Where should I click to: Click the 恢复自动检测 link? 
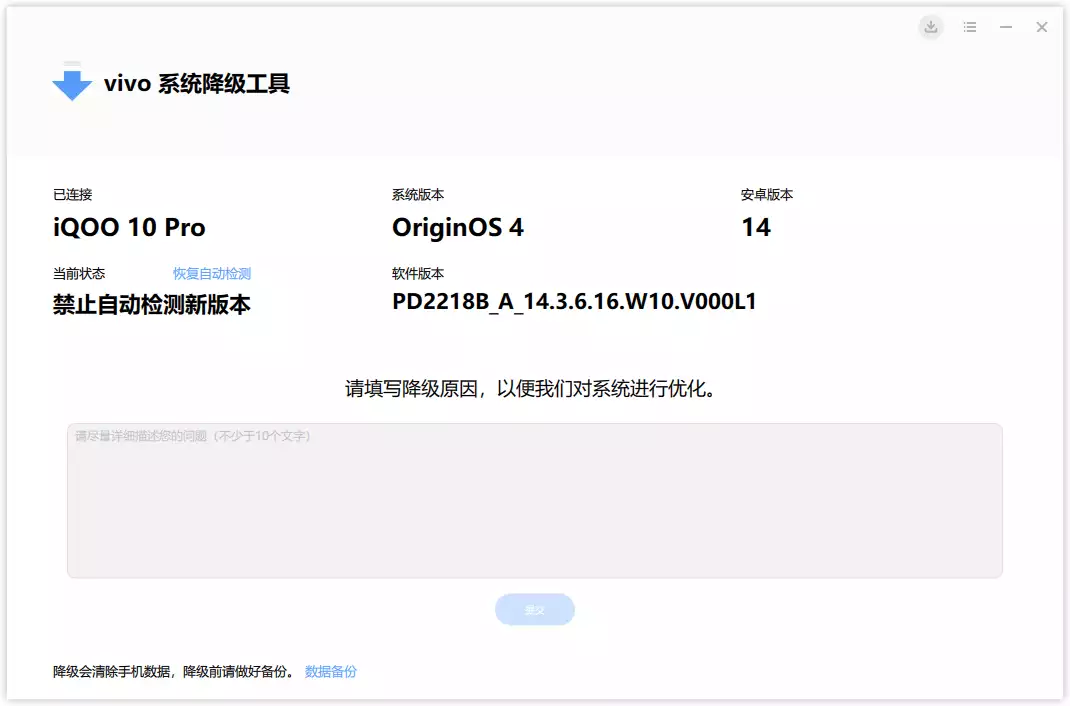(212, 274)
